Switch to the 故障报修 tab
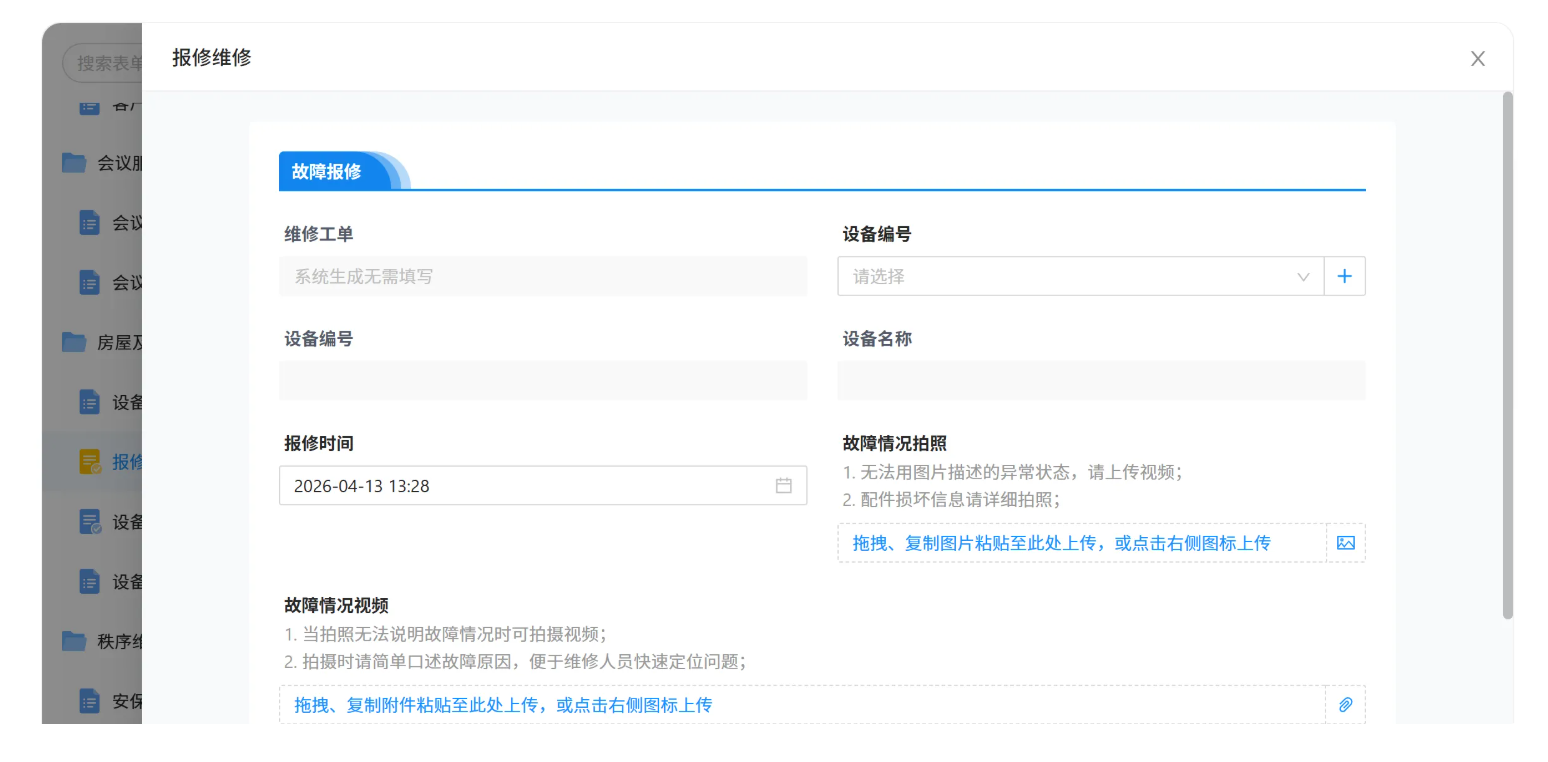 [327, 172]
